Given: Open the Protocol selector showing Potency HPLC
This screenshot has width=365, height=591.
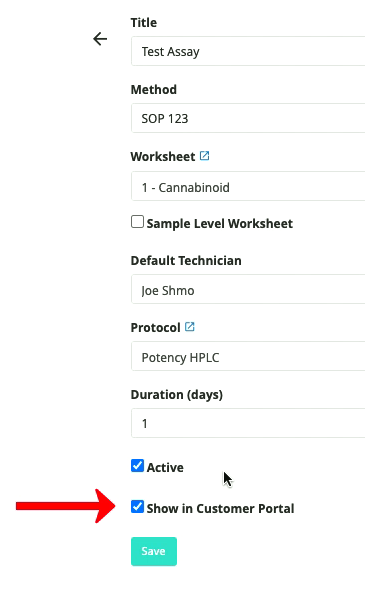Looking at the screenshot, I should tap(248, 357).
